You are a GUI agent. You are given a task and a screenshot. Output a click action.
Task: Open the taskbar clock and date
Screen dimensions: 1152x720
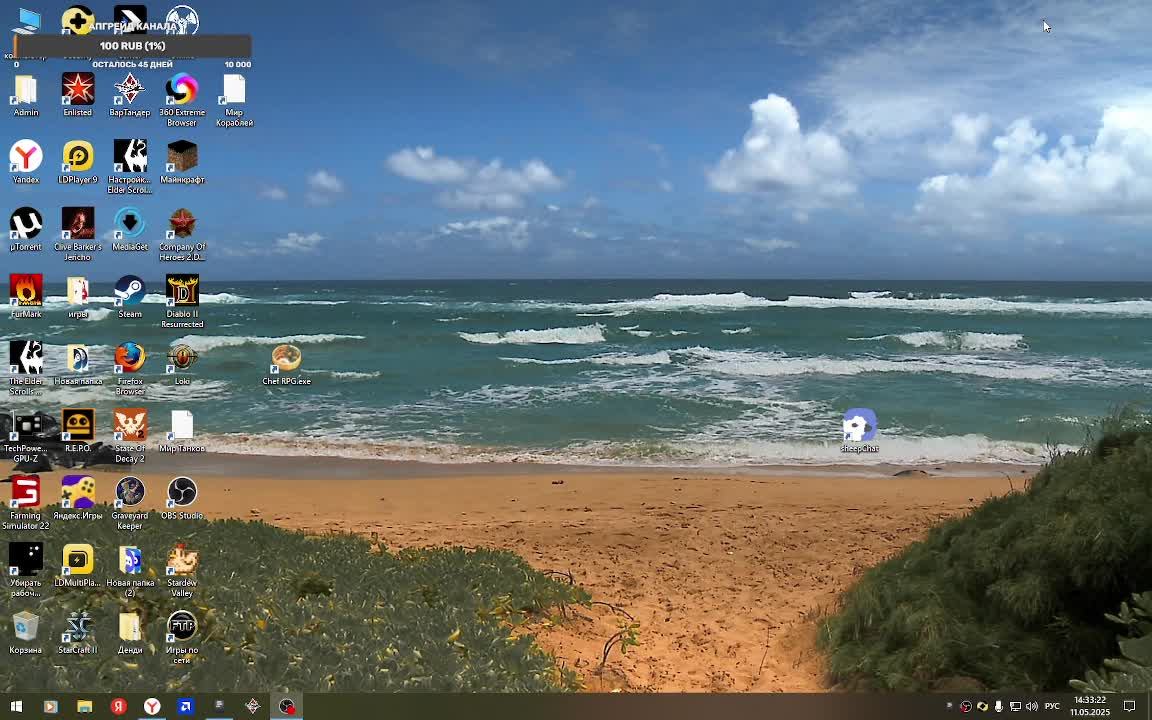1090,706
